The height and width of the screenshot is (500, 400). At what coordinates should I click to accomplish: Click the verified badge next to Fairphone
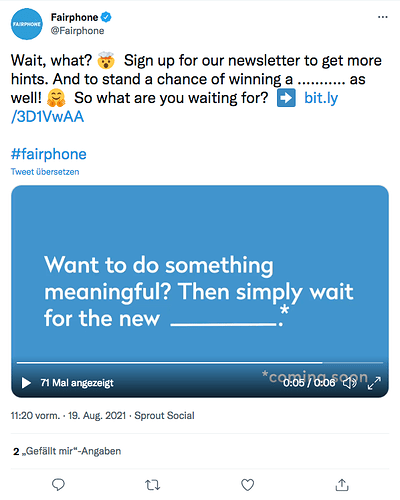click(106, 17)
